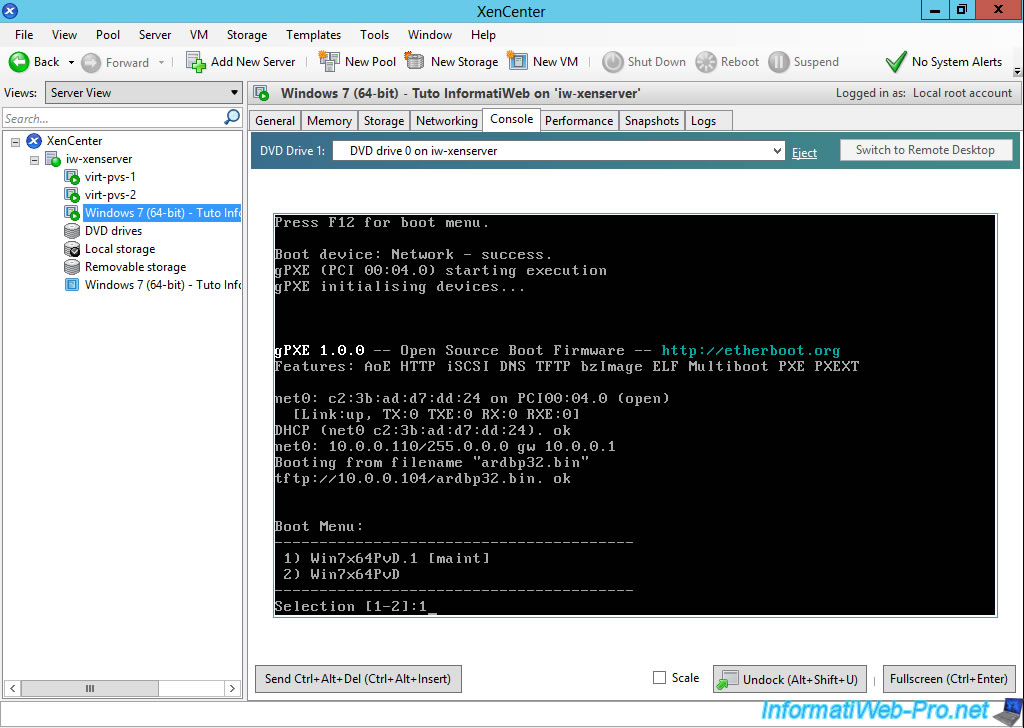Open the DVD Drive 1 dropdown
Screen dimensions: 1024x728
point(778,151)
